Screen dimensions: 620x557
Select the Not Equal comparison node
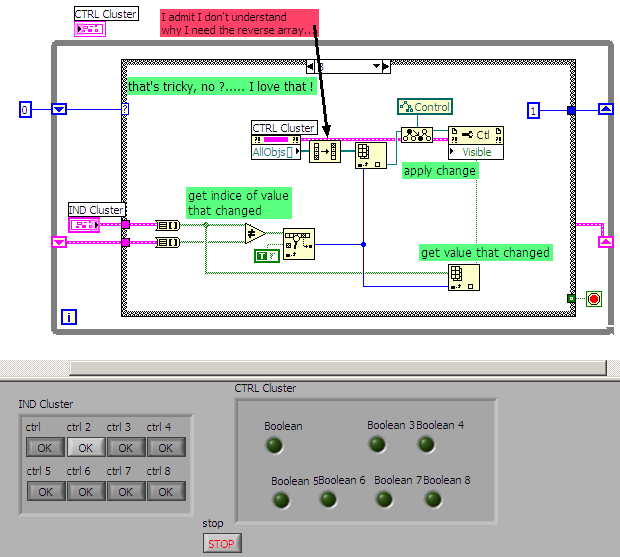pos(255,234)
